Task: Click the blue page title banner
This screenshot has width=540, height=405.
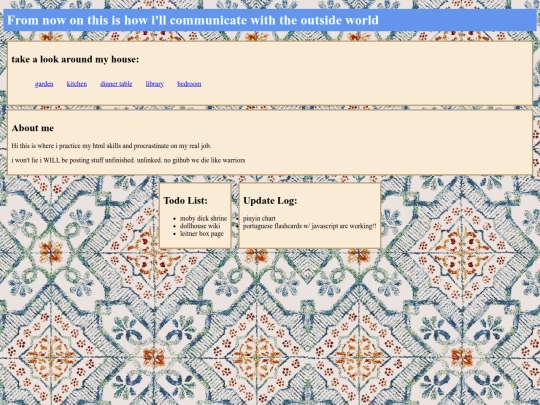Action: (270, 20)
